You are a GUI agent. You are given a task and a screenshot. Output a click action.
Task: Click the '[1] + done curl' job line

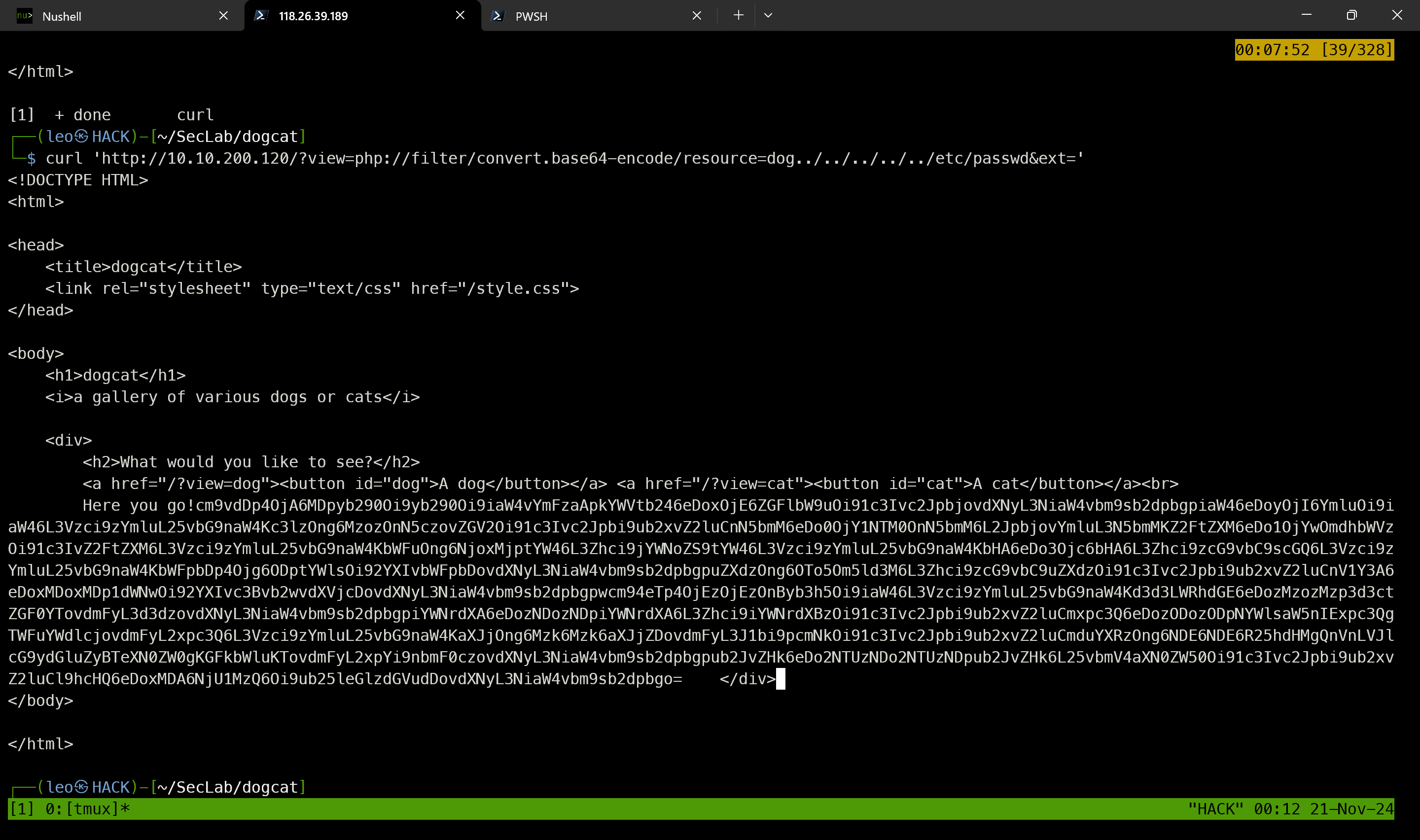click(x=111, y=115)
